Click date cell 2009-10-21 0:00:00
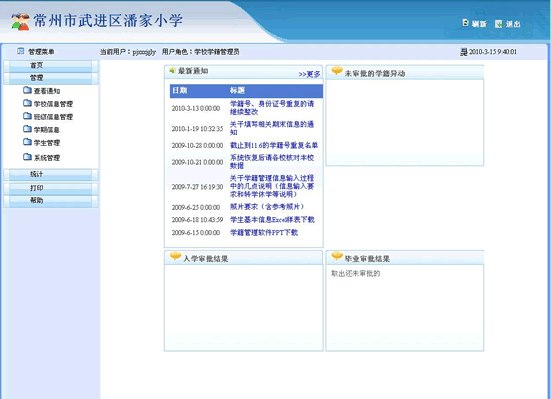The width and height of the screenshot is (551, 399). click(x=197, y=162)
